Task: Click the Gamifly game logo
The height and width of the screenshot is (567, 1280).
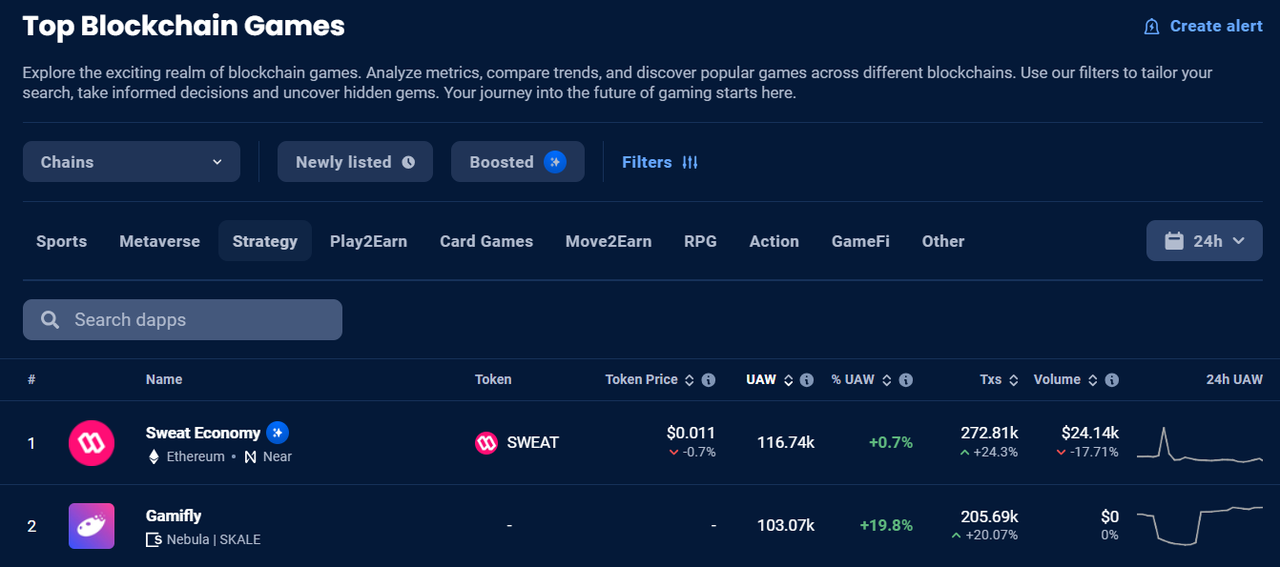Action: click(x=91, y=526)
